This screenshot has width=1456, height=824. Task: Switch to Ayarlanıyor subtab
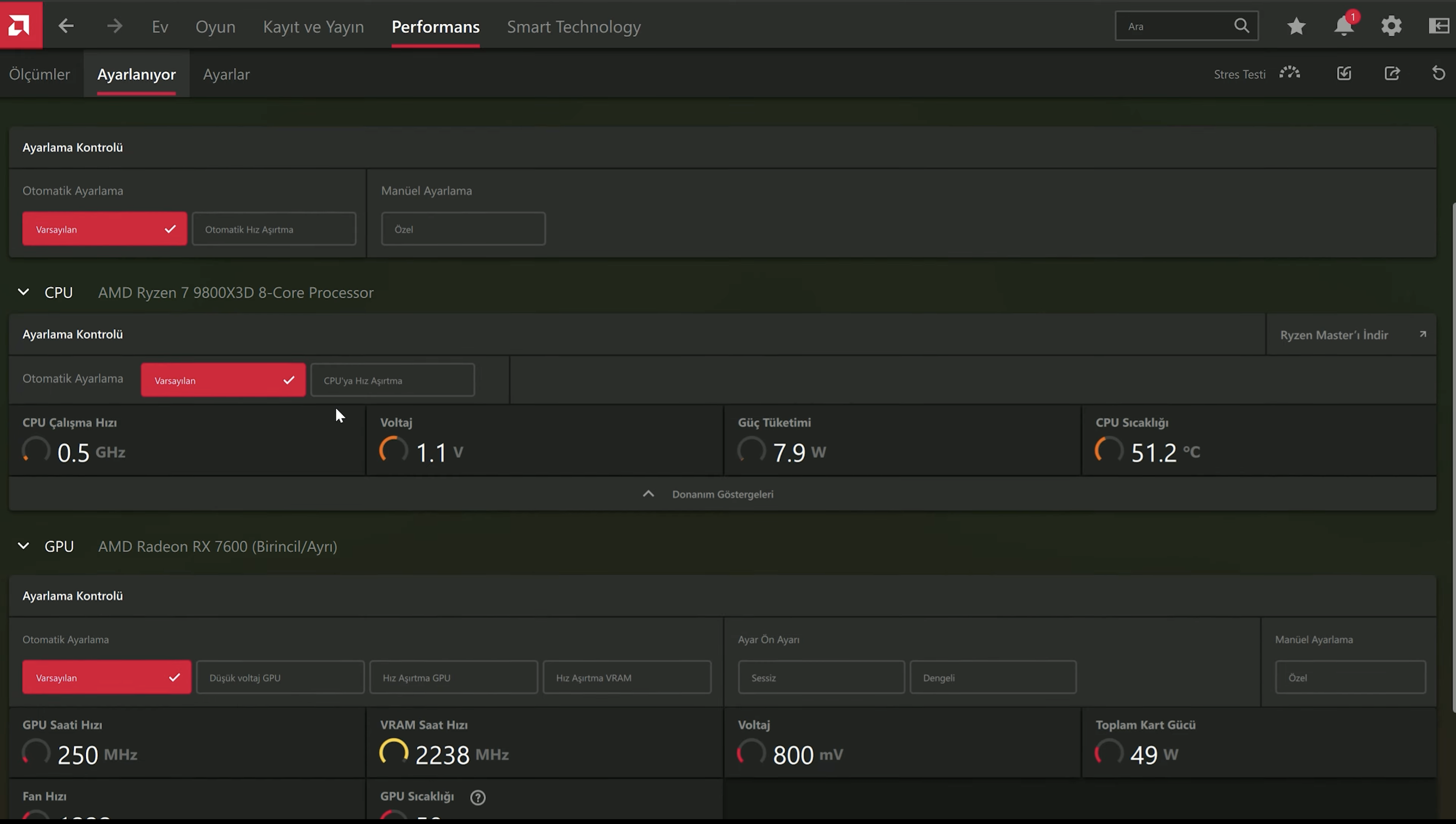click(137, 74)
